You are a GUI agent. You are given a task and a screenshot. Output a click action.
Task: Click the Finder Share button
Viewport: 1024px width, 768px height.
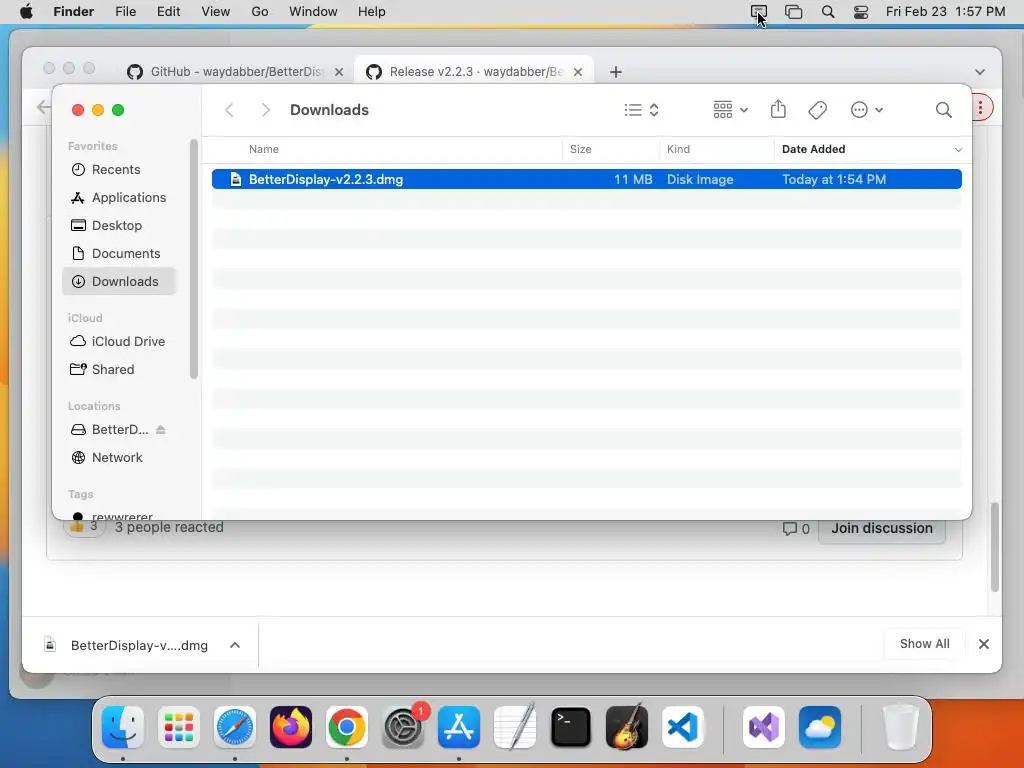[x=778, y=110]
